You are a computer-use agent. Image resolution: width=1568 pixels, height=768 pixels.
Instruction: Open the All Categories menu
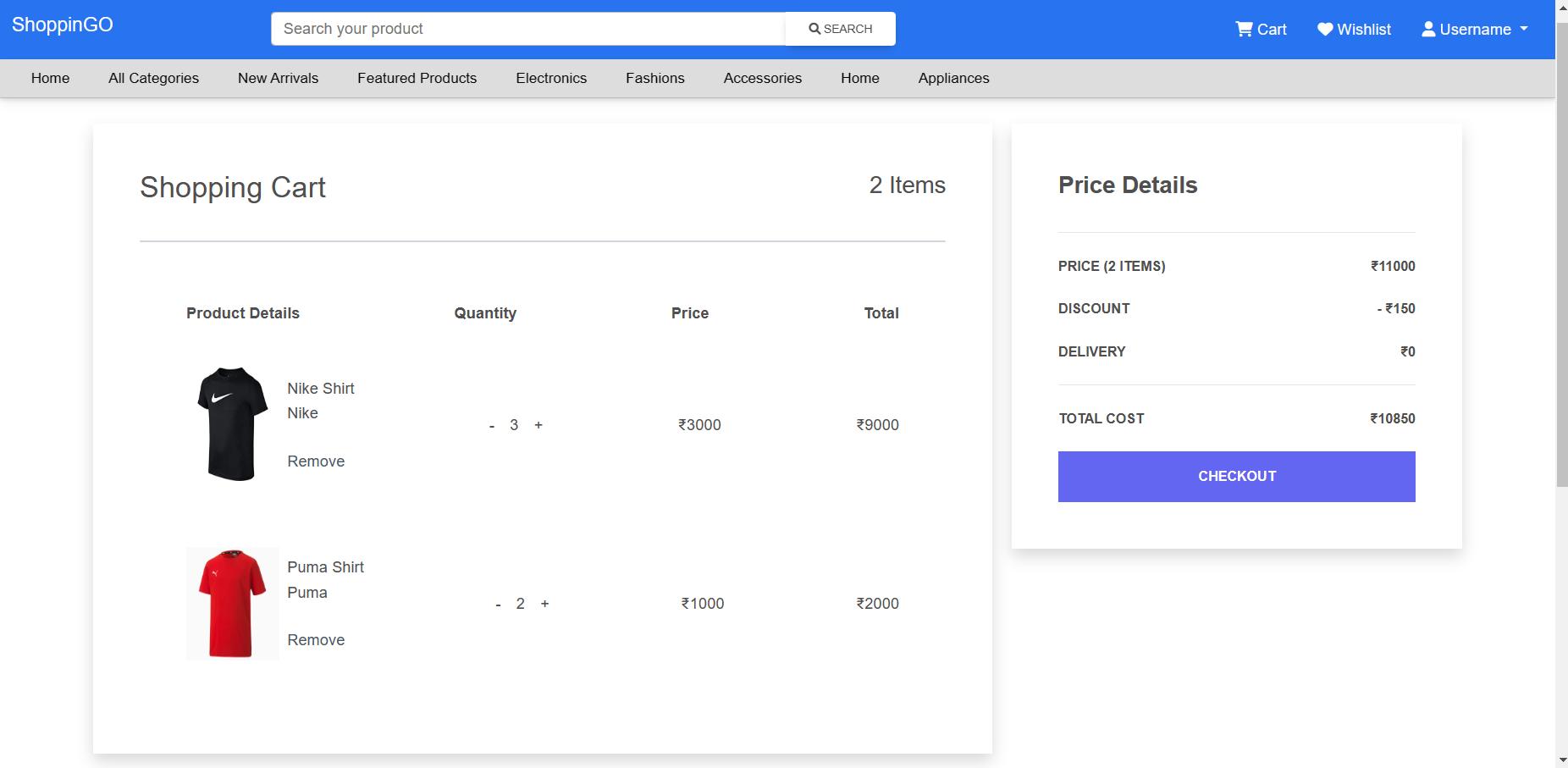[x=153, y=78]
